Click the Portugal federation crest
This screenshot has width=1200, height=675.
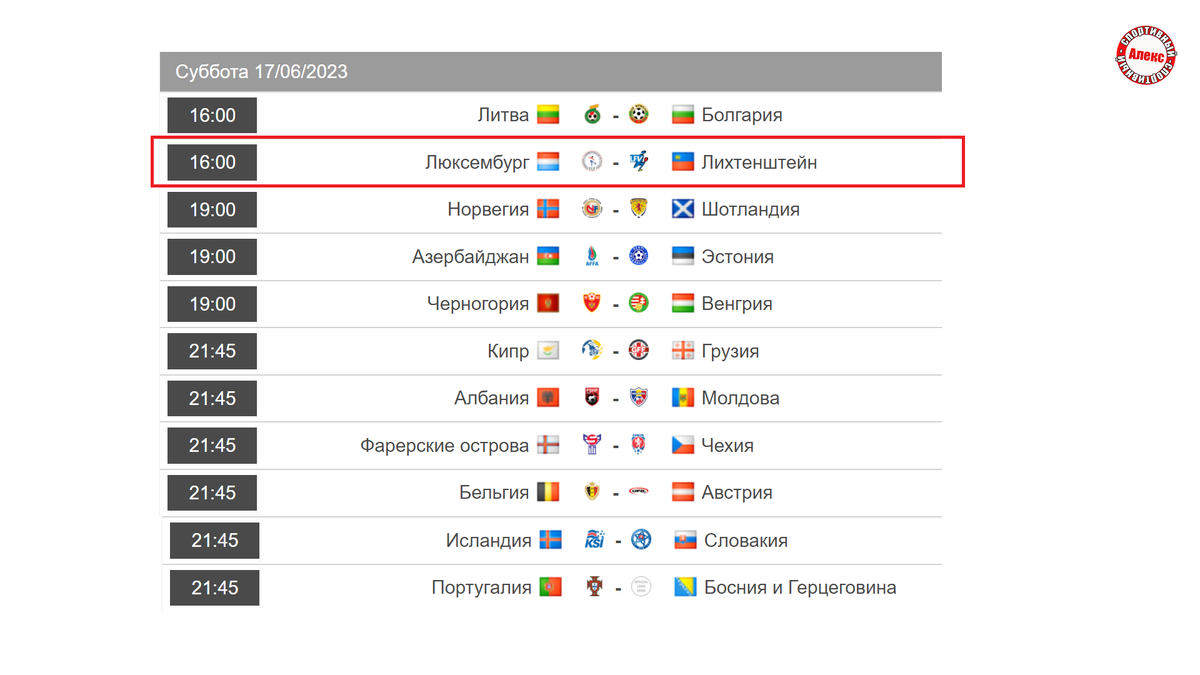pos(594,587)
